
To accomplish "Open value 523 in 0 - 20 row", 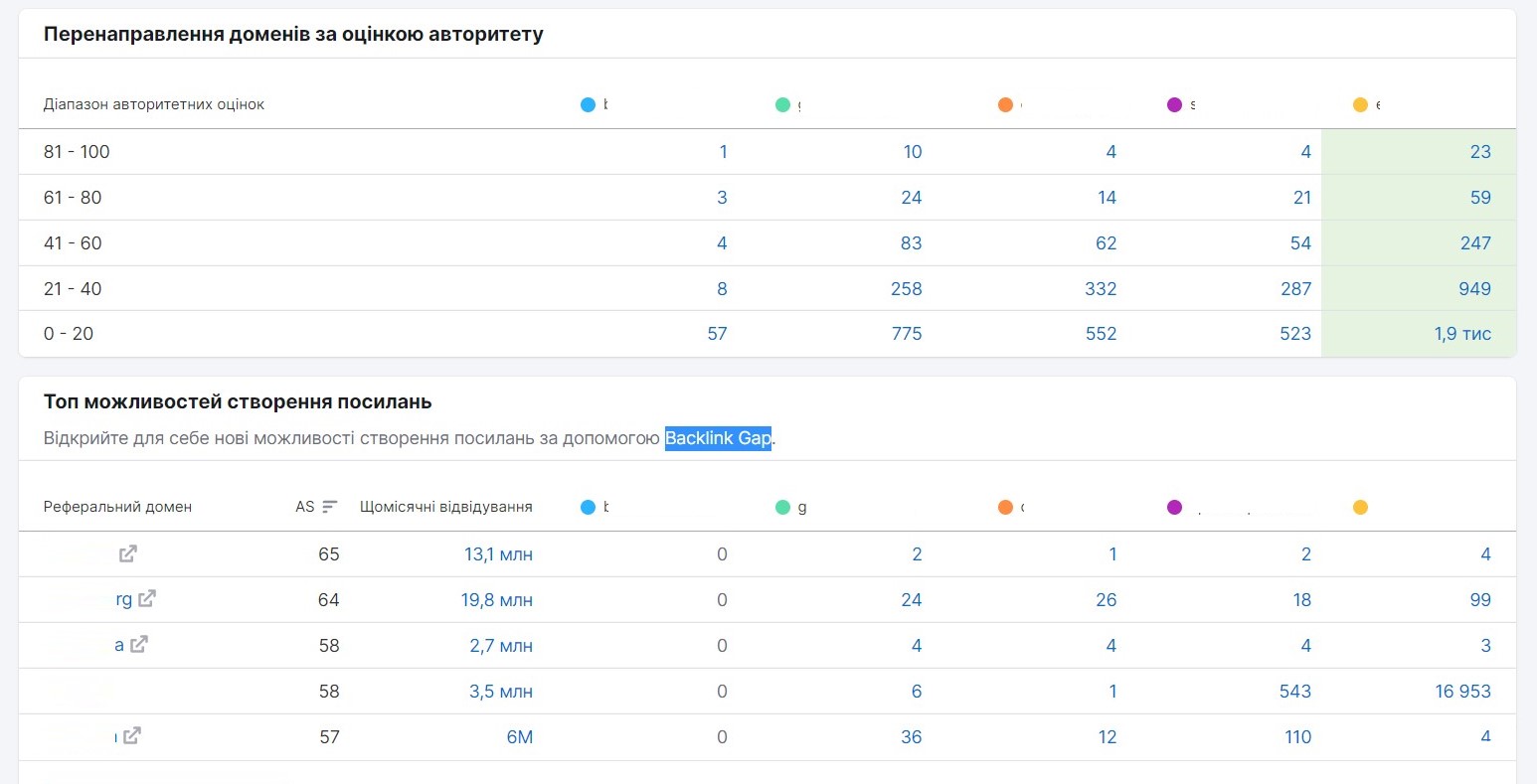I will tap(1295, 334).
